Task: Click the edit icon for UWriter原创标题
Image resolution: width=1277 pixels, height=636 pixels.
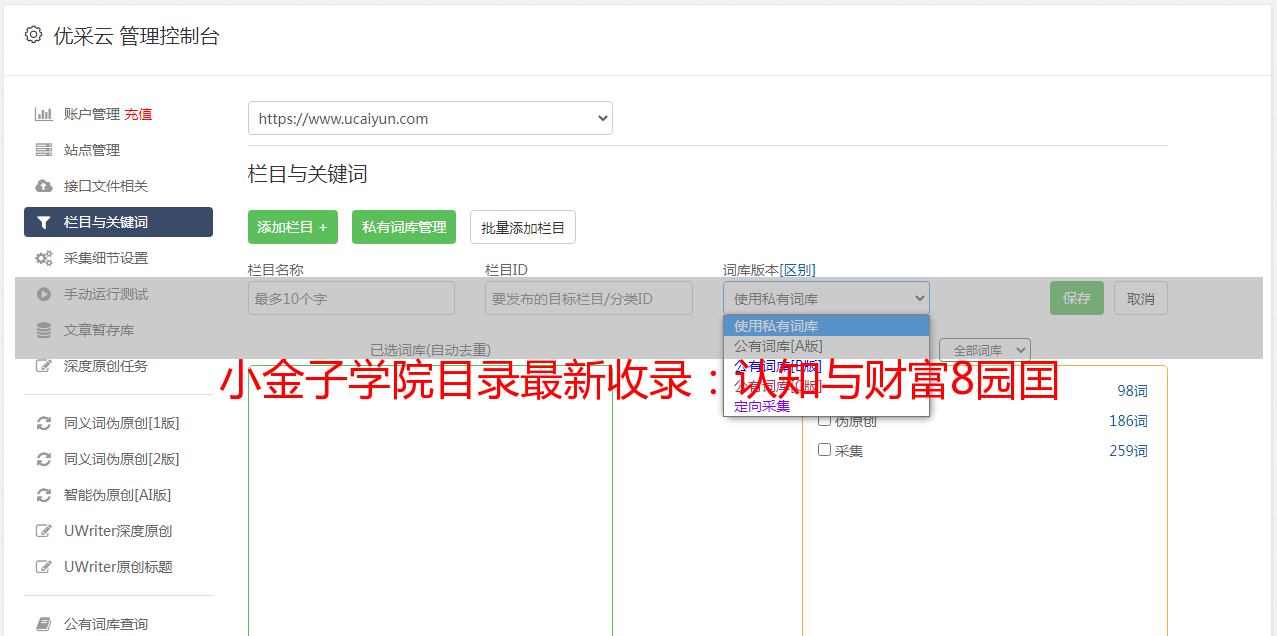Action: 44,567
